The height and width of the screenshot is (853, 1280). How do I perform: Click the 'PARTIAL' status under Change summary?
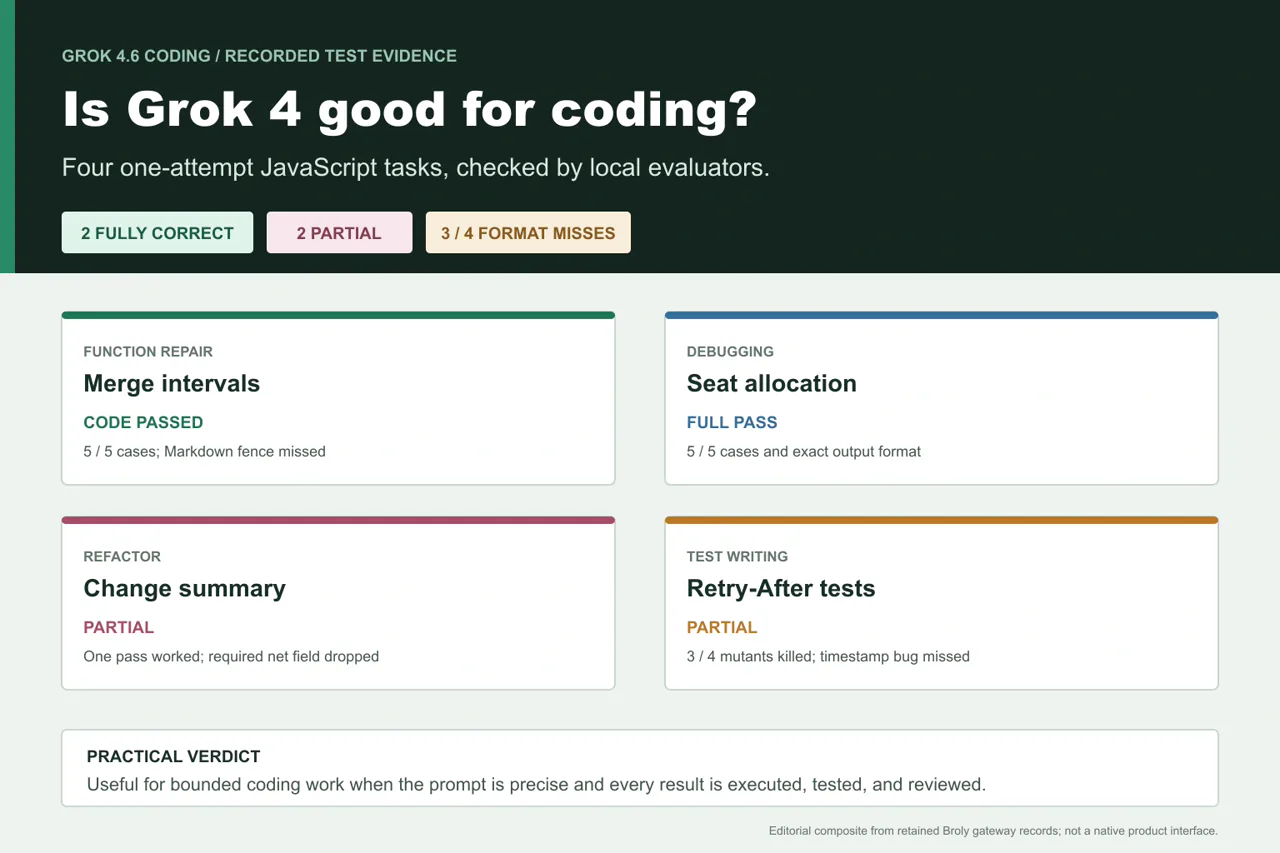pyautogui.click(x=119, y=627)
